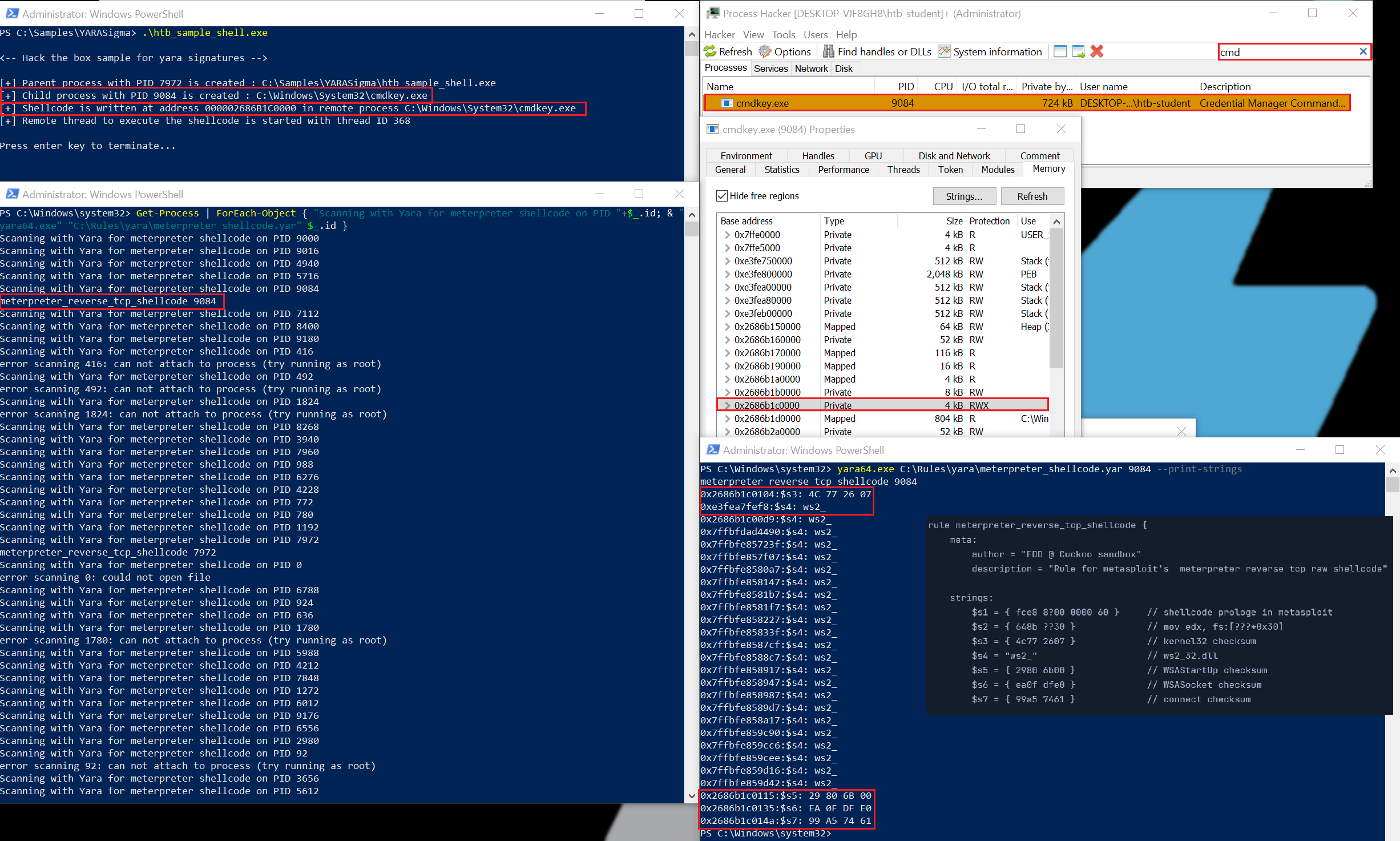Image resolution: width=1400 pixels, height=841 pixels.
Task: Expand the RWX region 0x2686b1c0000
Action: click(727, 405)
